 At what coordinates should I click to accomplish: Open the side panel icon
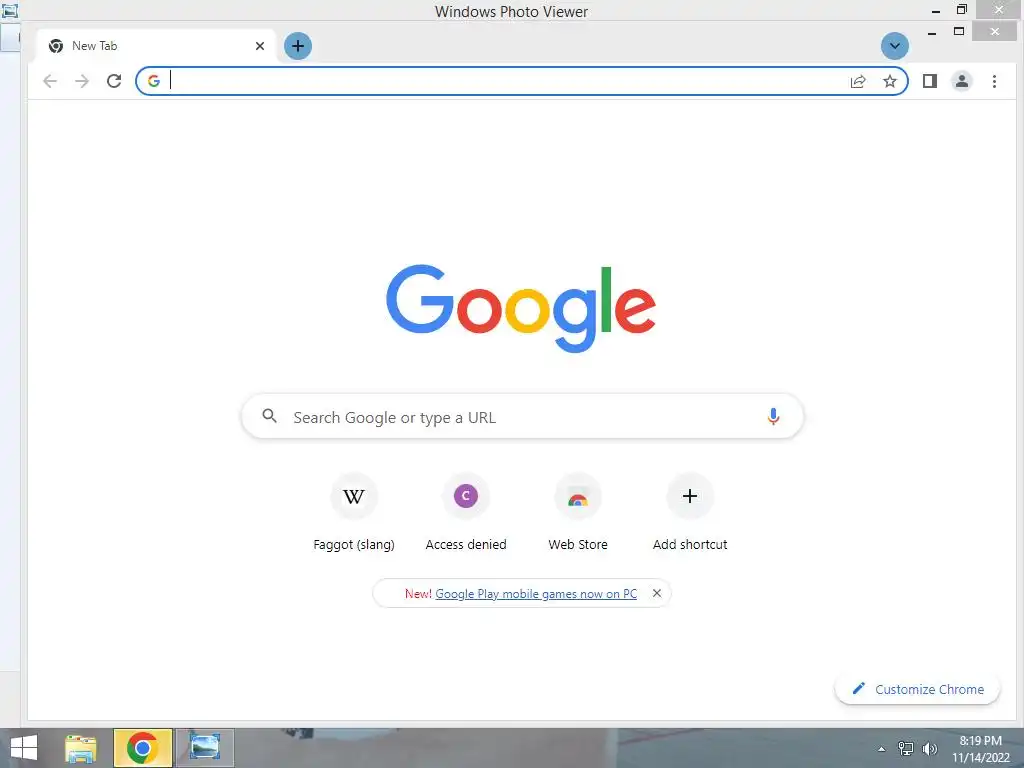pyautogui.click(x=929, y=81)
